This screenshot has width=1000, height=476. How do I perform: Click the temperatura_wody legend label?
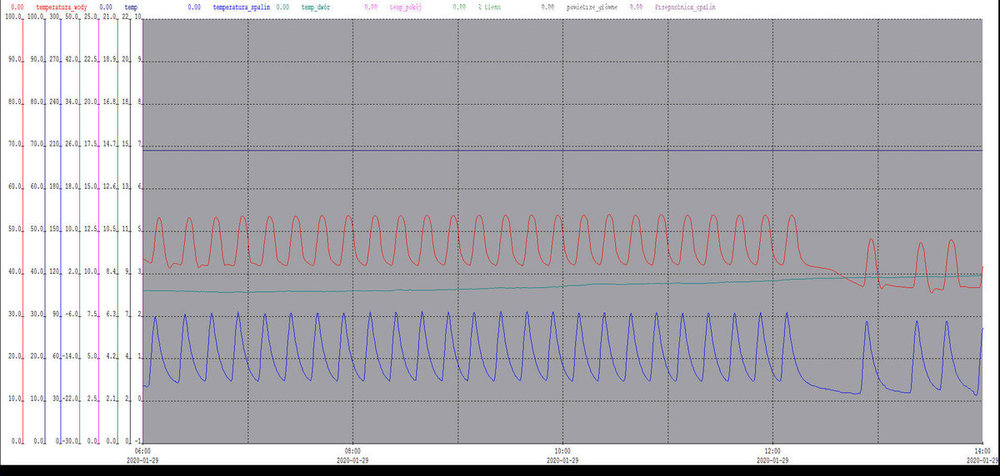[x=61, y=7]
